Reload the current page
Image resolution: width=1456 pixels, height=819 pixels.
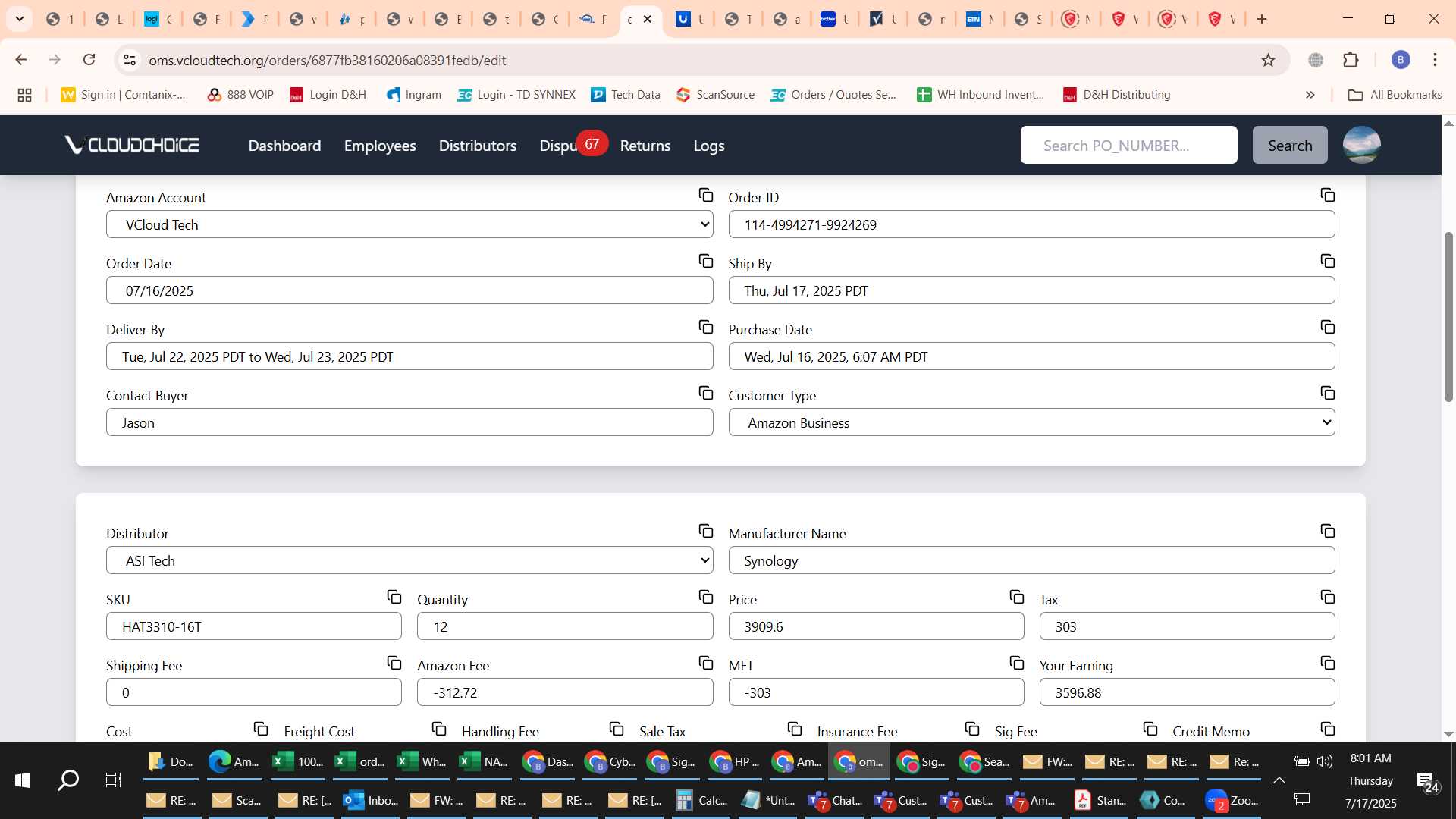pyautogui.click(x=89, y=60)
